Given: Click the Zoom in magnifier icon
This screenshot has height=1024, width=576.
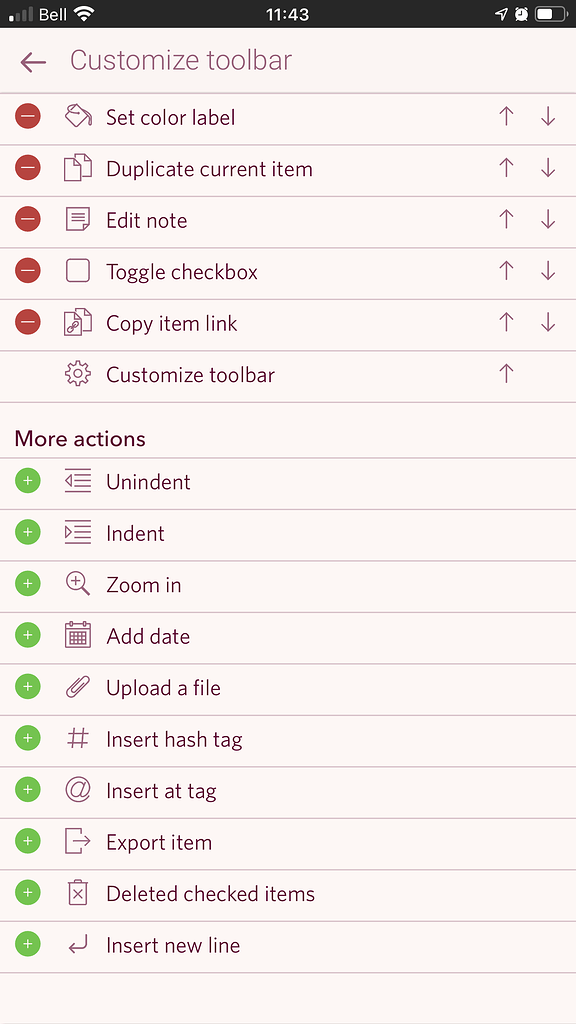Looking at the screenshot, I should point(78,584).
